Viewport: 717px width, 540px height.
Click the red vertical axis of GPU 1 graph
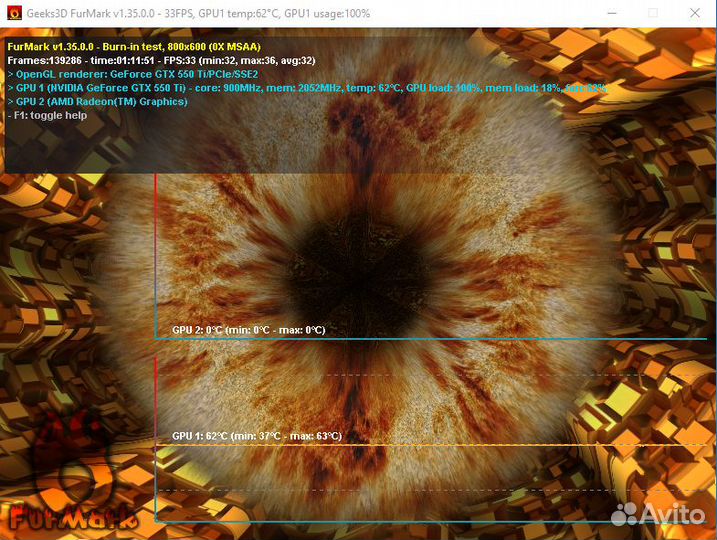155,400
